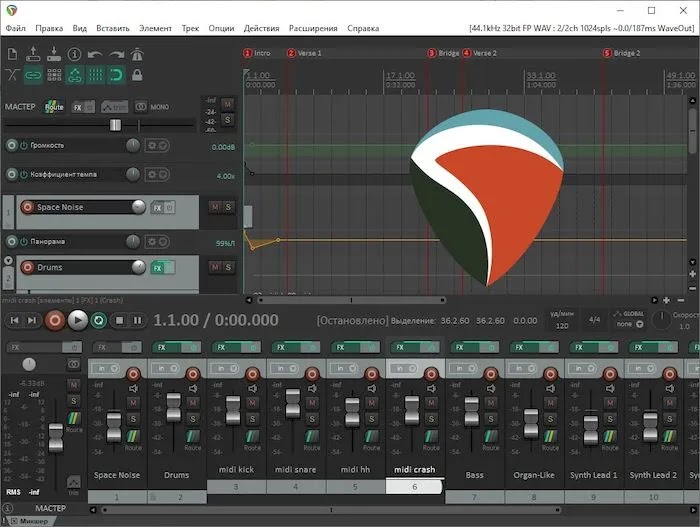The width and height of the screenshot is (700, 527).
Task: Collapse the Drums folder track arrow
Action: [8, 260]
